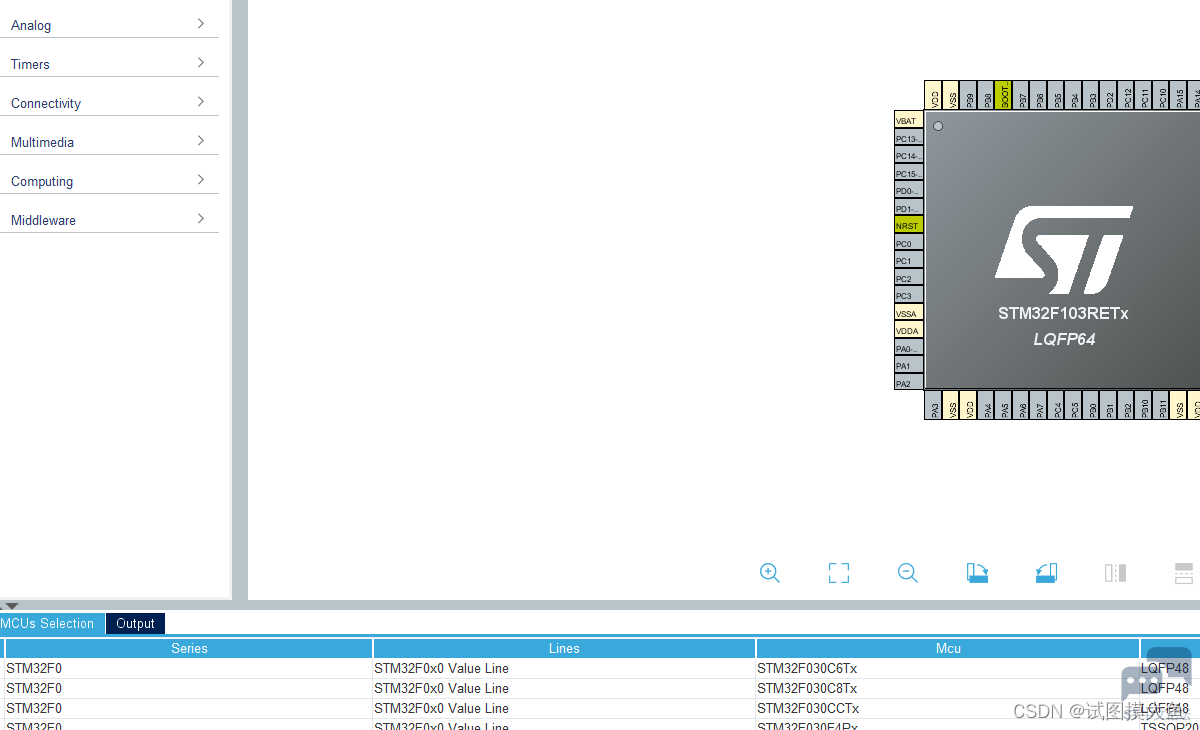
Task: Click the PC15 pin on the chip
Action: click(x=909, y=173)
